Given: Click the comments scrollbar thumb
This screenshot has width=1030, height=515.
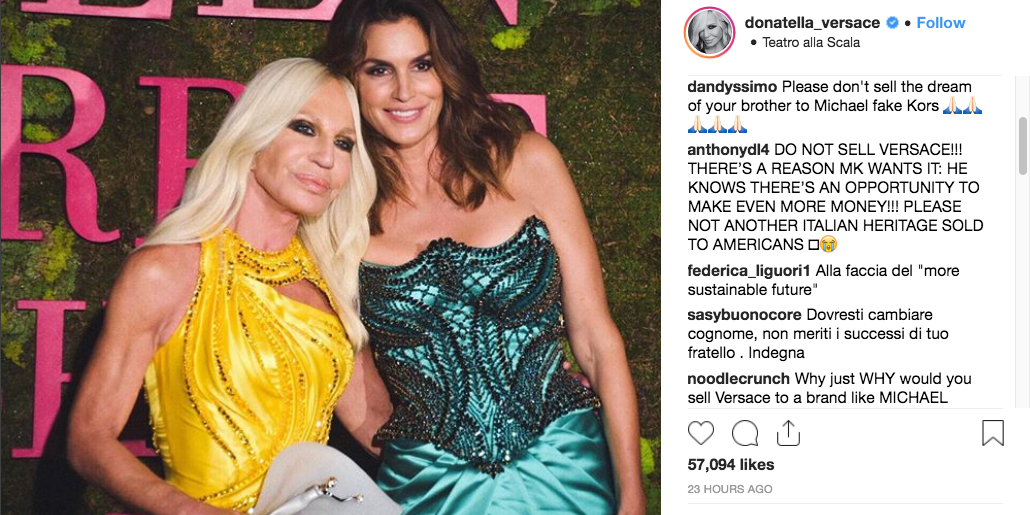Looking at the screenshot, I should pos(1022,146).
